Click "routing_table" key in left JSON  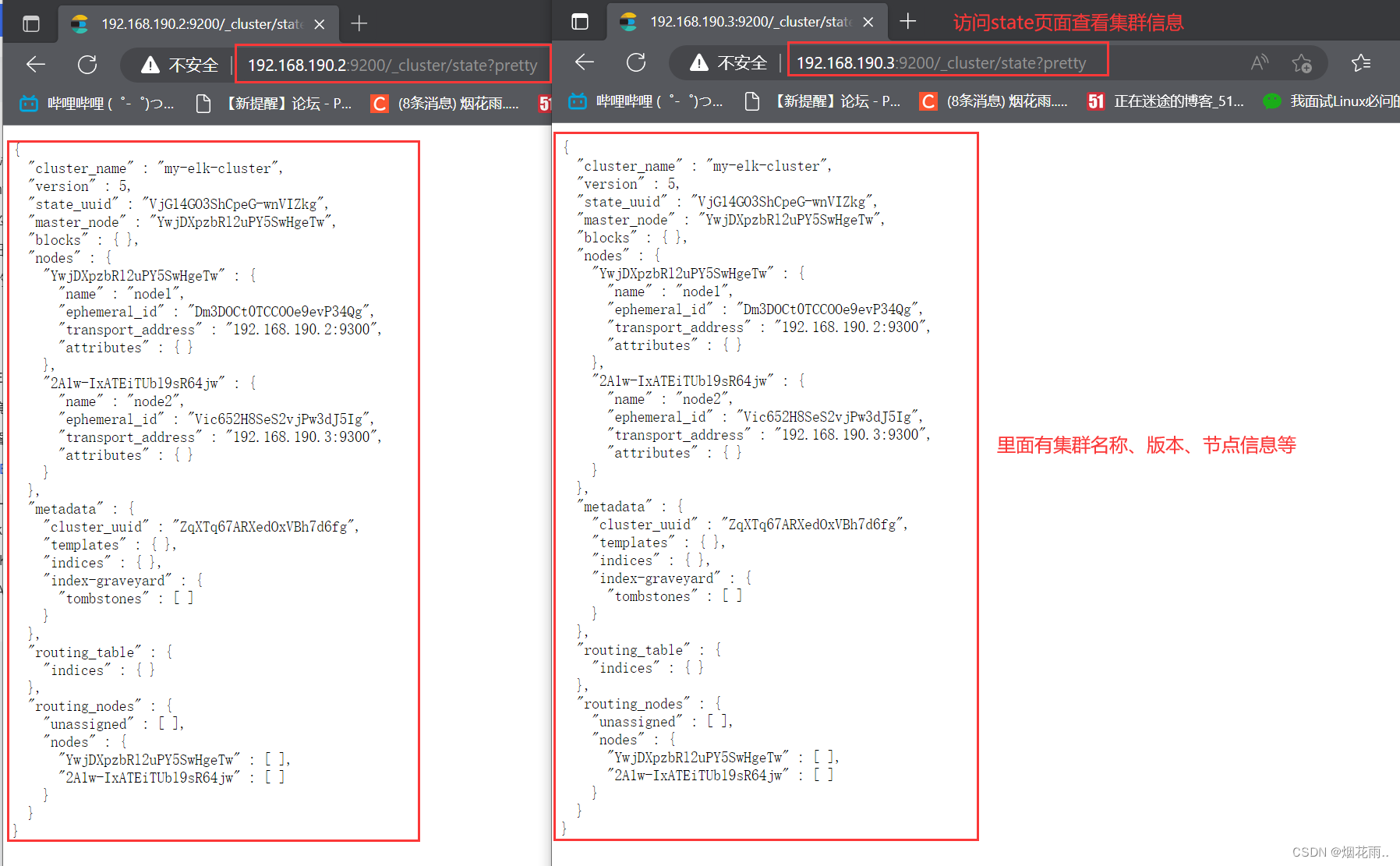(x=85, y=652)
